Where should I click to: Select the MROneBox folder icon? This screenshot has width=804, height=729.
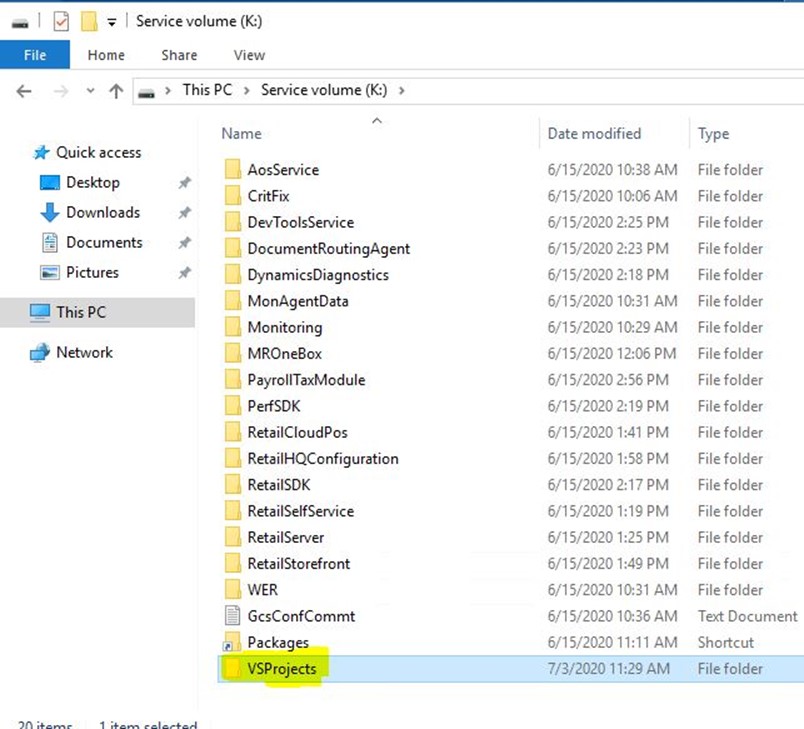[233, 353]
